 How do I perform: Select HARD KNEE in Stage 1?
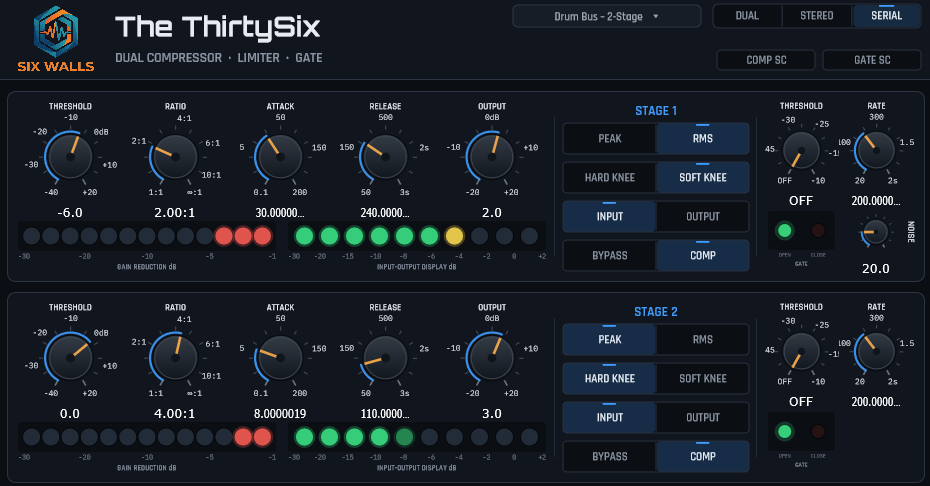point(609,177)
